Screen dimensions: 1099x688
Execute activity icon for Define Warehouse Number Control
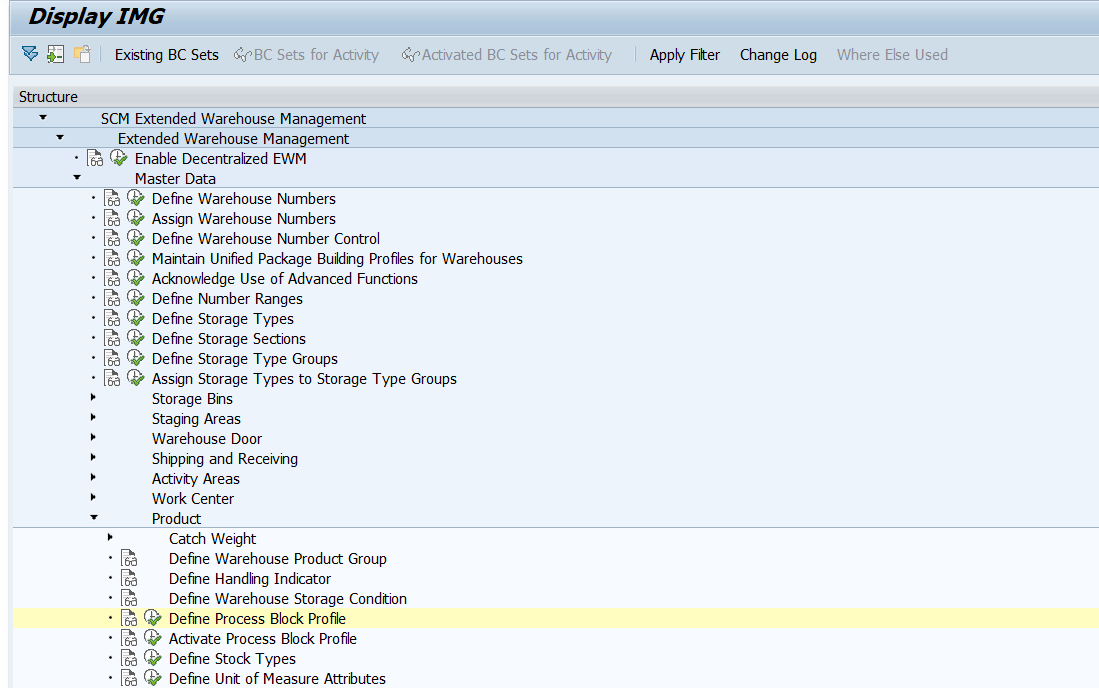135,238
